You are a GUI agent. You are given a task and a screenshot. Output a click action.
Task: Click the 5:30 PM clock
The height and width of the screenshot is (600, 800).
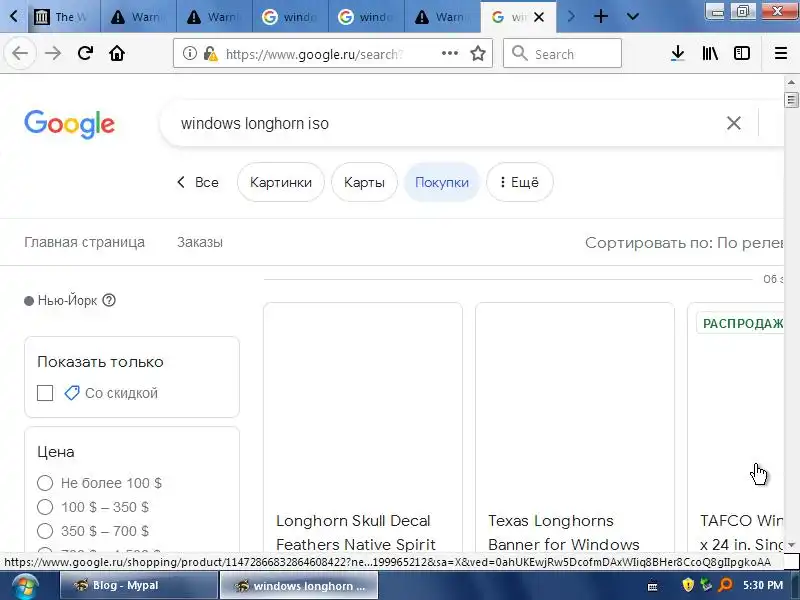tap(763, 585)
